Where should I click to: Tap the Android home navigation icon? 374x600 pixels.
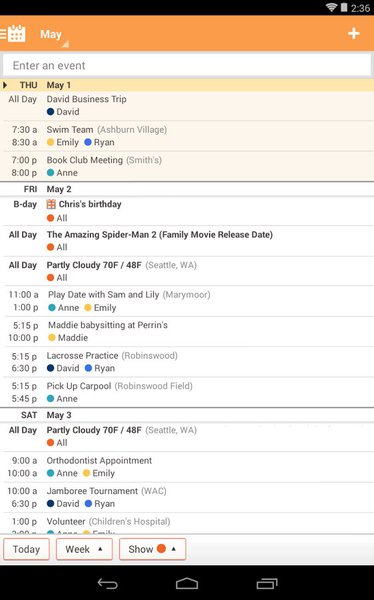(x=187, y=584)
